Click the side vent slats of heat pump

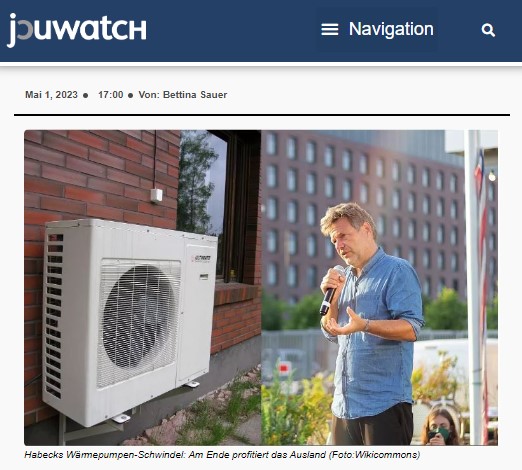click(x=54, y=315)
